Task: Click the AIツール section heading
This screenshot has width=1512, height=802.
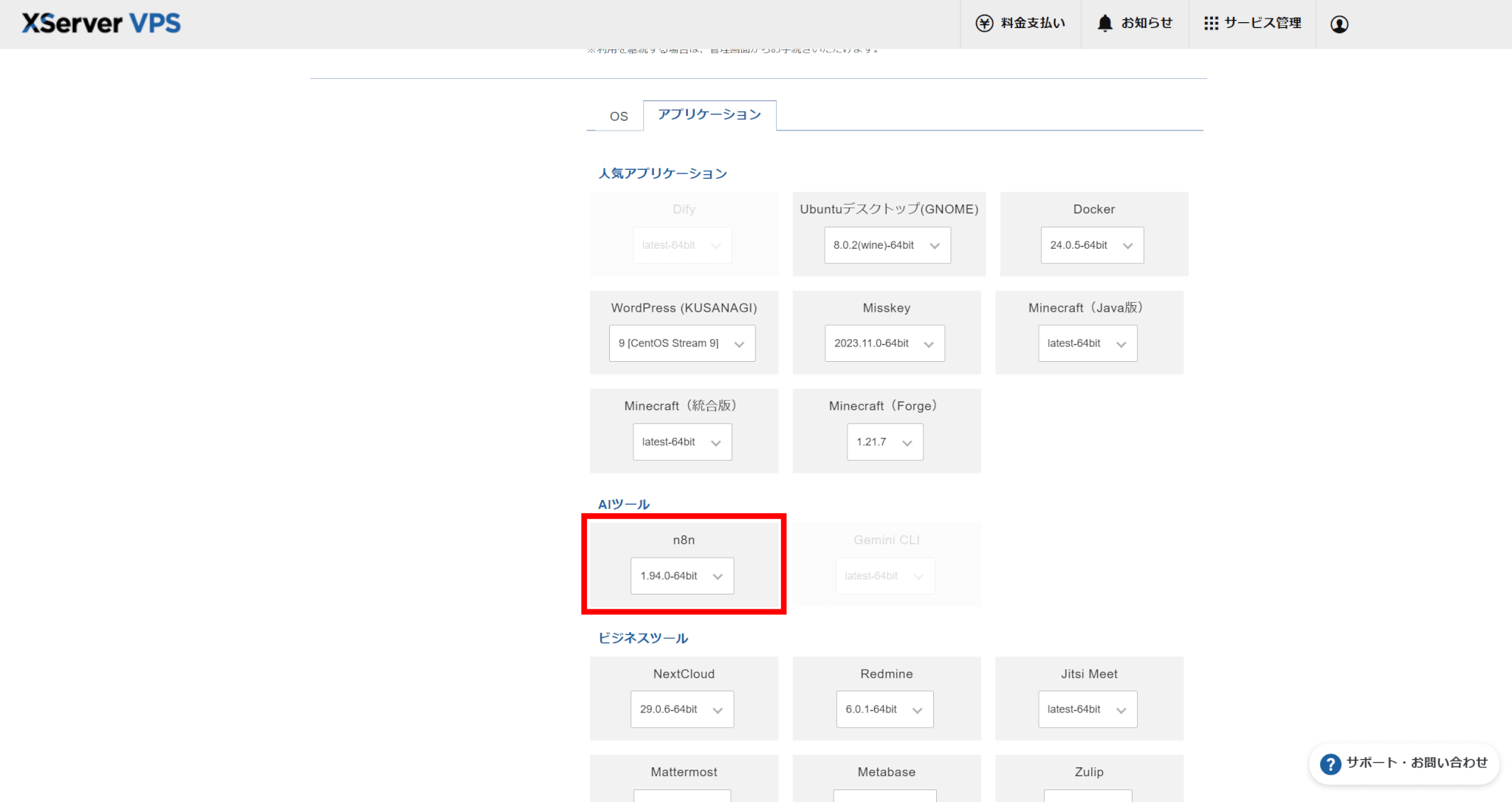Action: point(624,505)
